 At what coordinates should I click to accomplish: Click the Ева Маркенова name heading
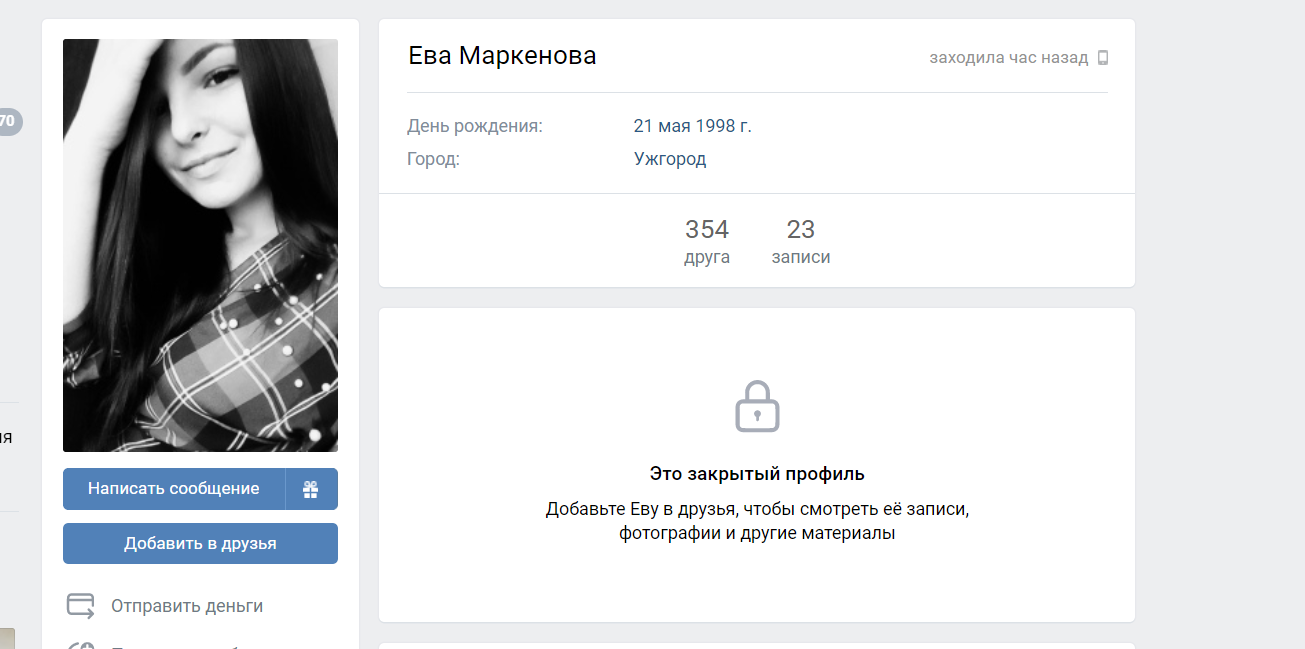point(503,56)
